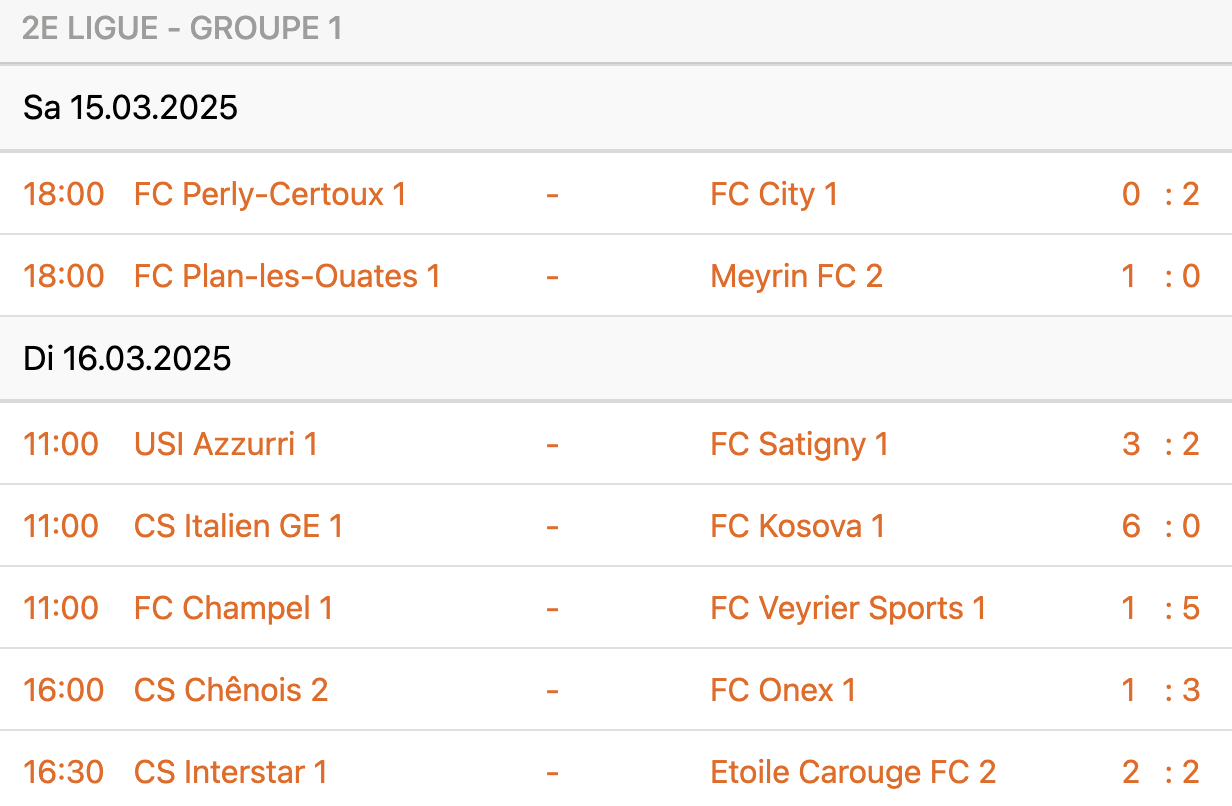The width and height of the screenshot is (1232, 806).
Task: Click CS Interstar 1 team name
Action: (x=231, y=772)
